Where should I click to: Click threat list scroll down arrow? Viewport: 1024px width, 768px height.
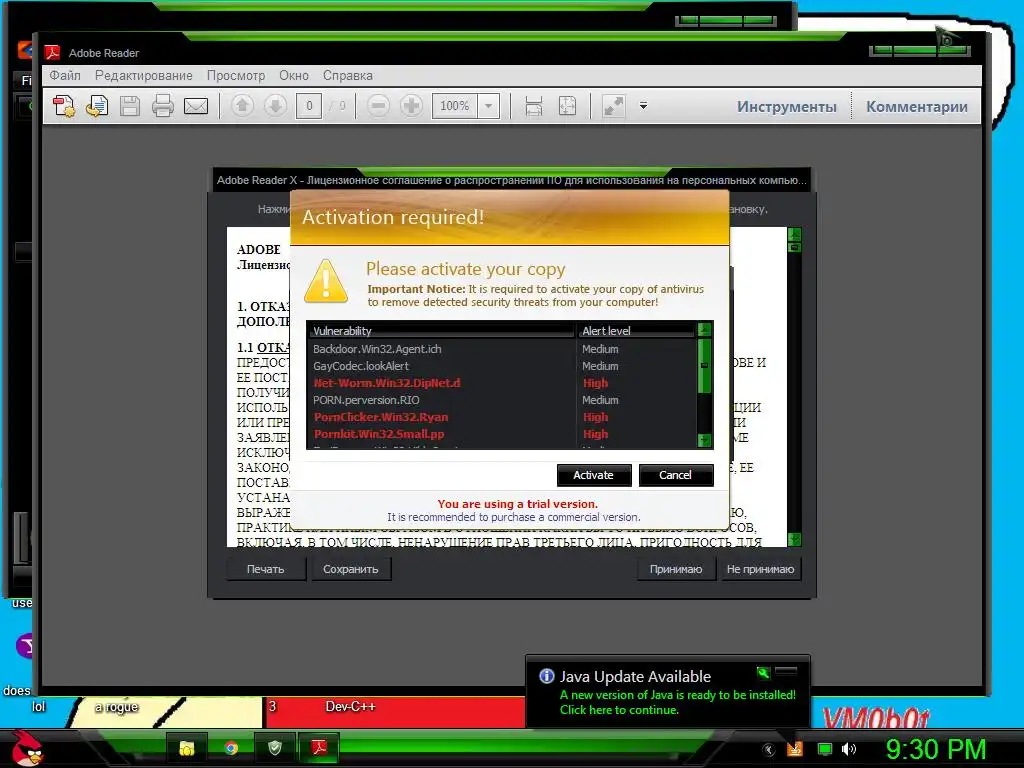[x=704, y=440]
